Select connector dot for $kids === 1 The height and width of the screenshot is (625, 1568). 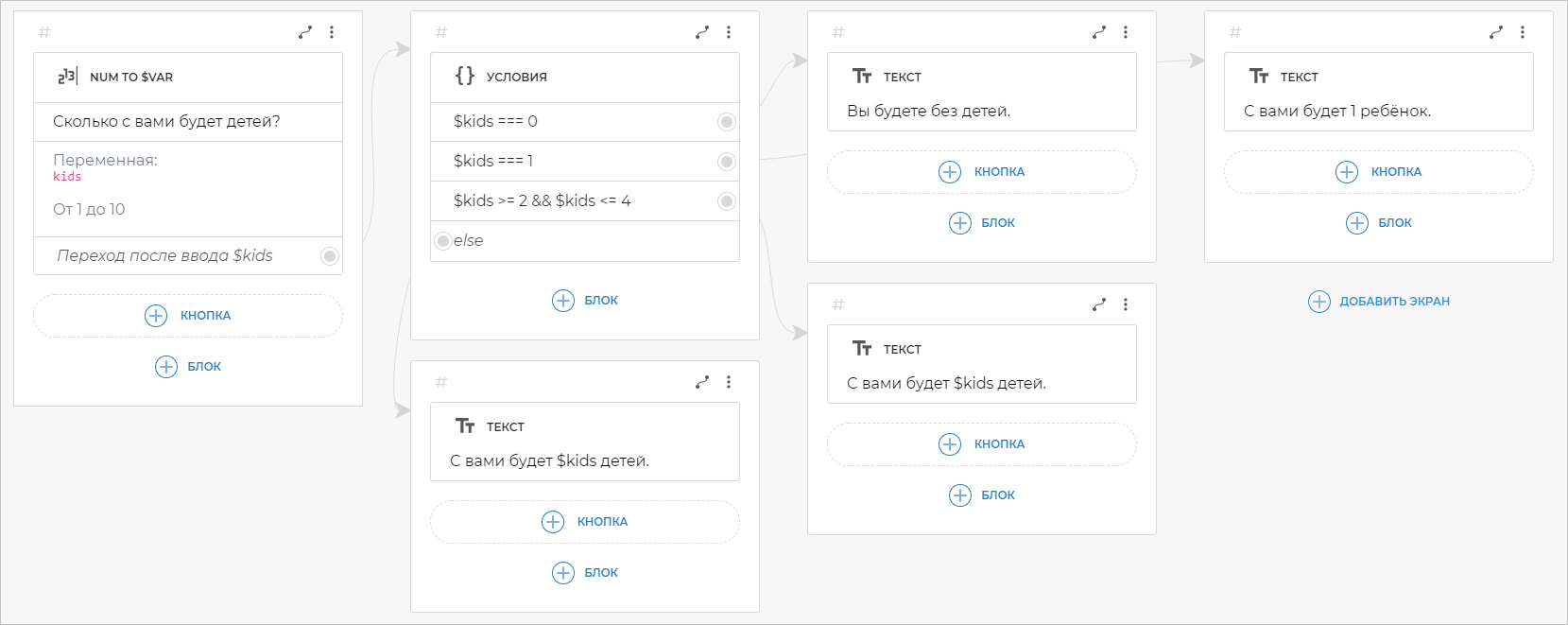(726, 162)
